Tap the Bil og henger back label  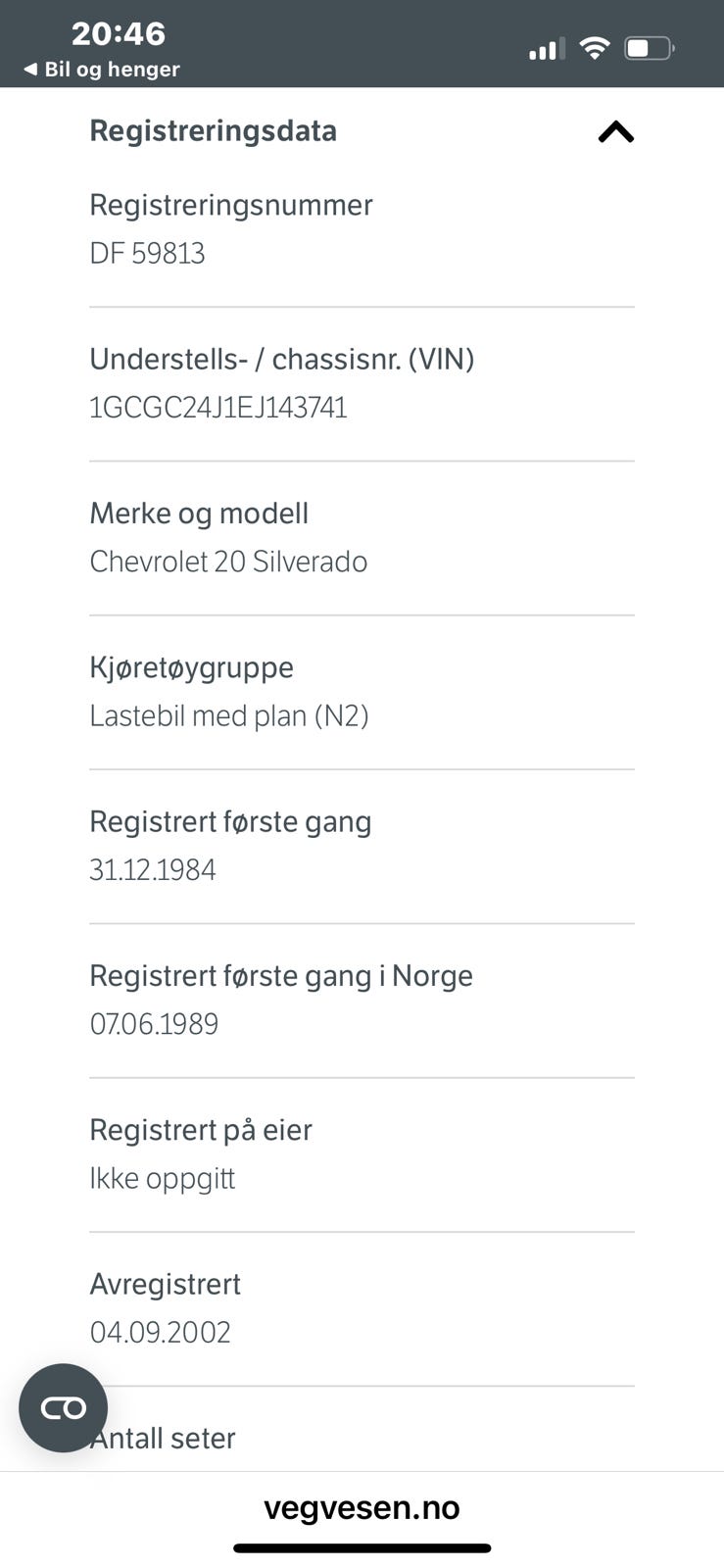click(113, 70)
